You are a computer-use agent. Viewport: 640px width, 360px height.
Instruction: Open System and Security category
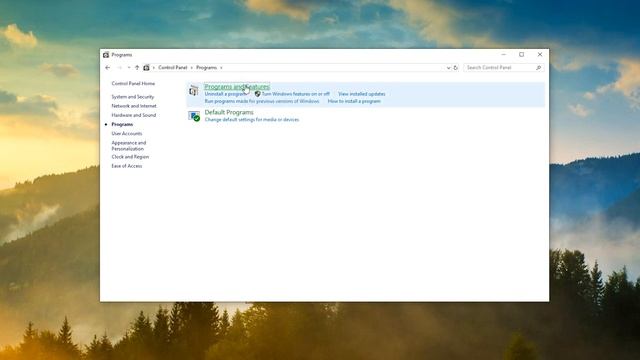point(133,97)
